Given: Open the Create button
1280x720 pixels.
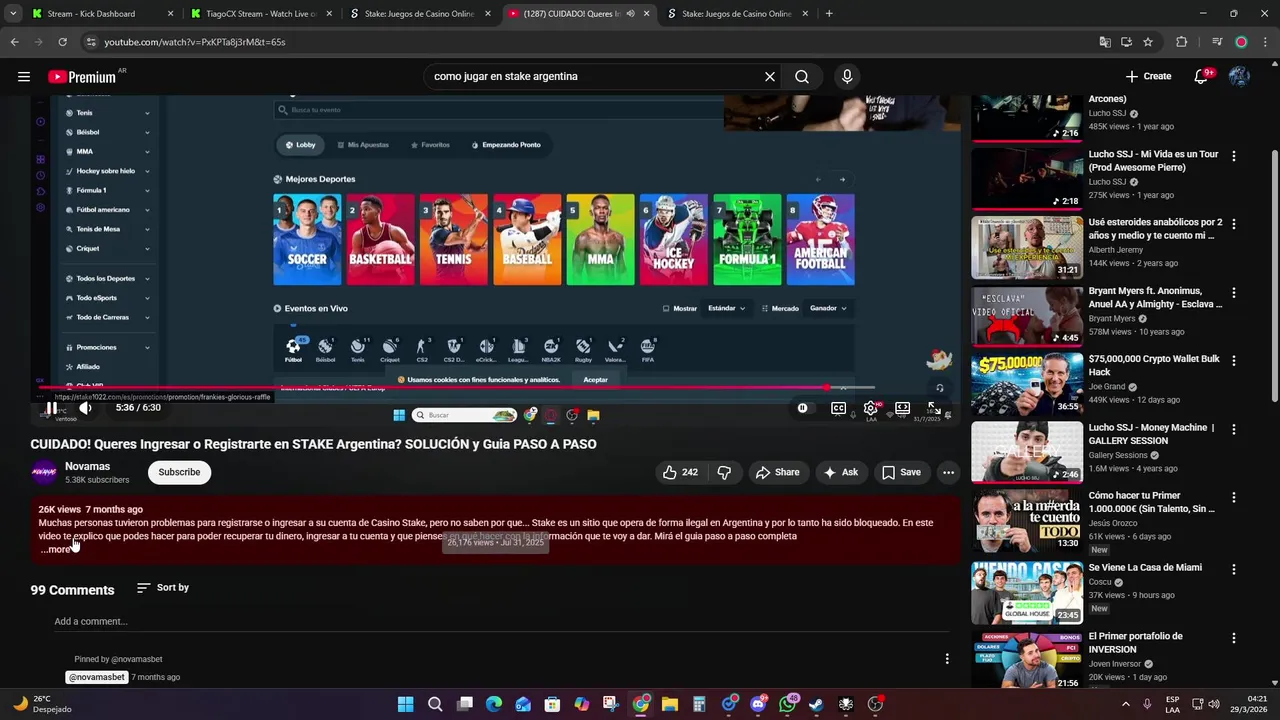Looking at the screenshot, I should [x=1148, y=76].
